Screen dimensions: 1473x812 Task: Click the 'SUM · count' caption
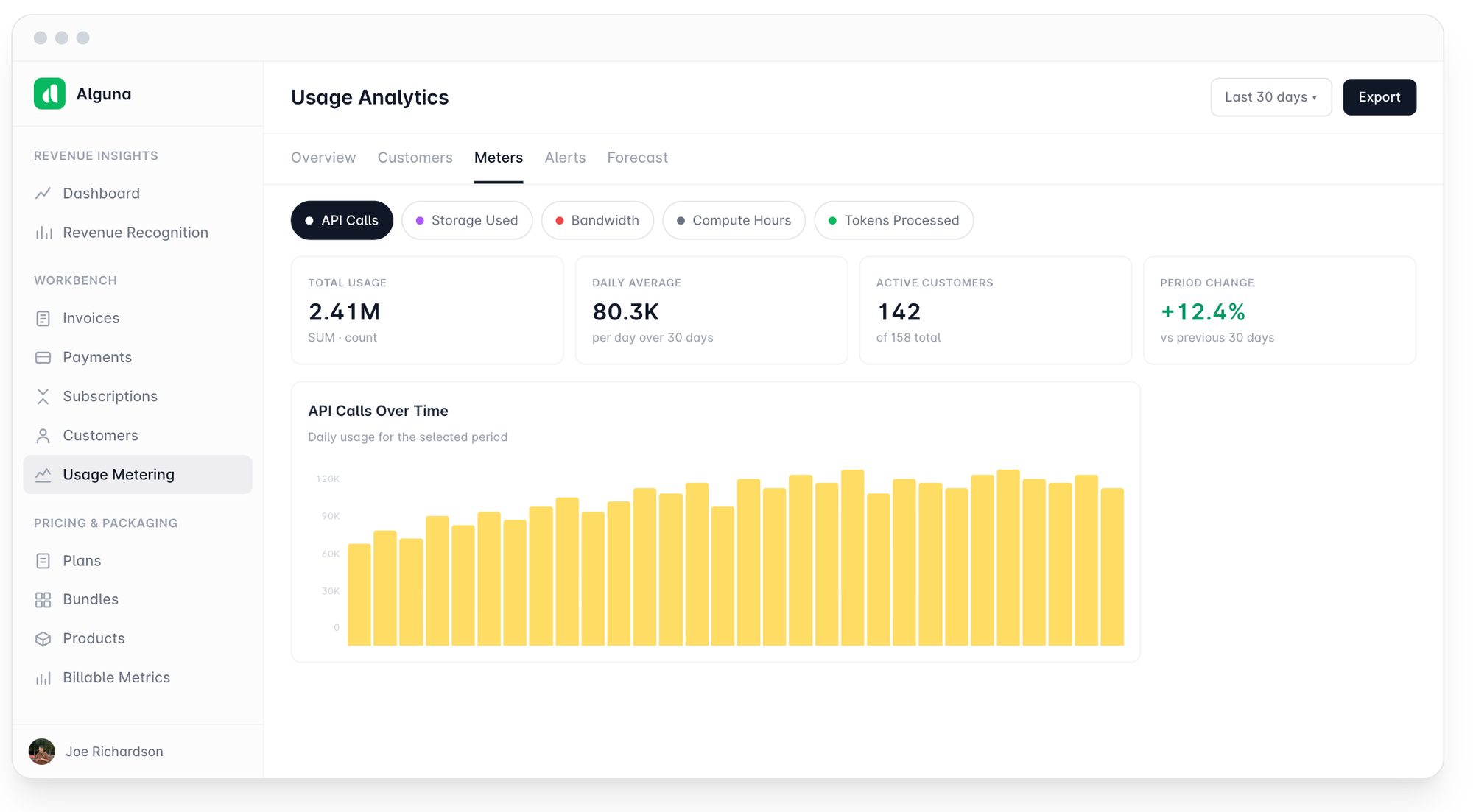point(342,338)
